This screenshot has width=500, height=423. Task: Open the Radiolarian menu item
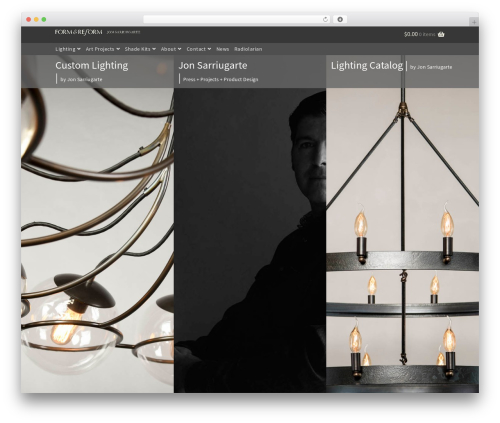tap(248, 49)
